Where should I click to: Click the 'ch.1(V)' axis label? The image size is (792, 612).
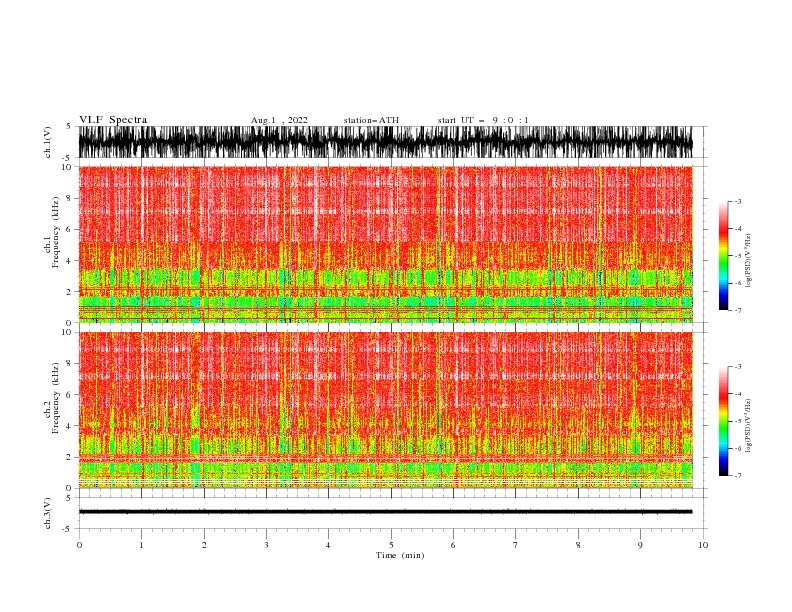pyautogui.click(x=47, y=142)
